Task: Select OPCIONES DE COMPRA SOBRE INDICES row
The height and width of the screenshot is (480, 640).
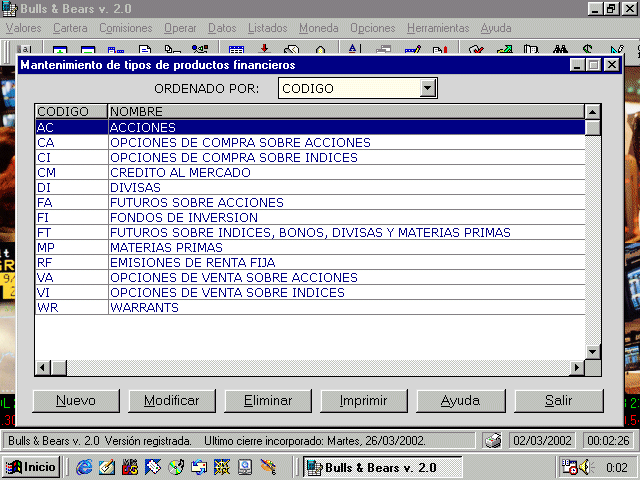Action: point(310,158)
